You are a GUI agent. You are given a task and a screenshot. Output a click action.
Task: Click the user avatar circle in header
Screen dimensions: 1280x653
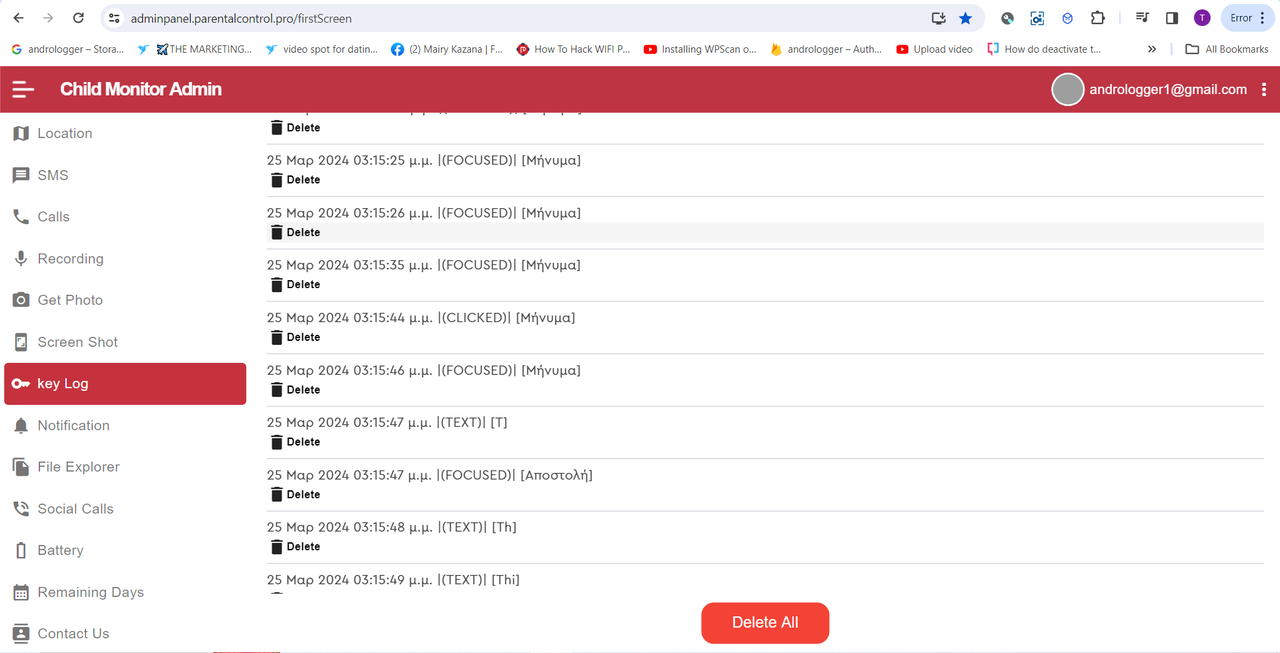click(1068, 89)
